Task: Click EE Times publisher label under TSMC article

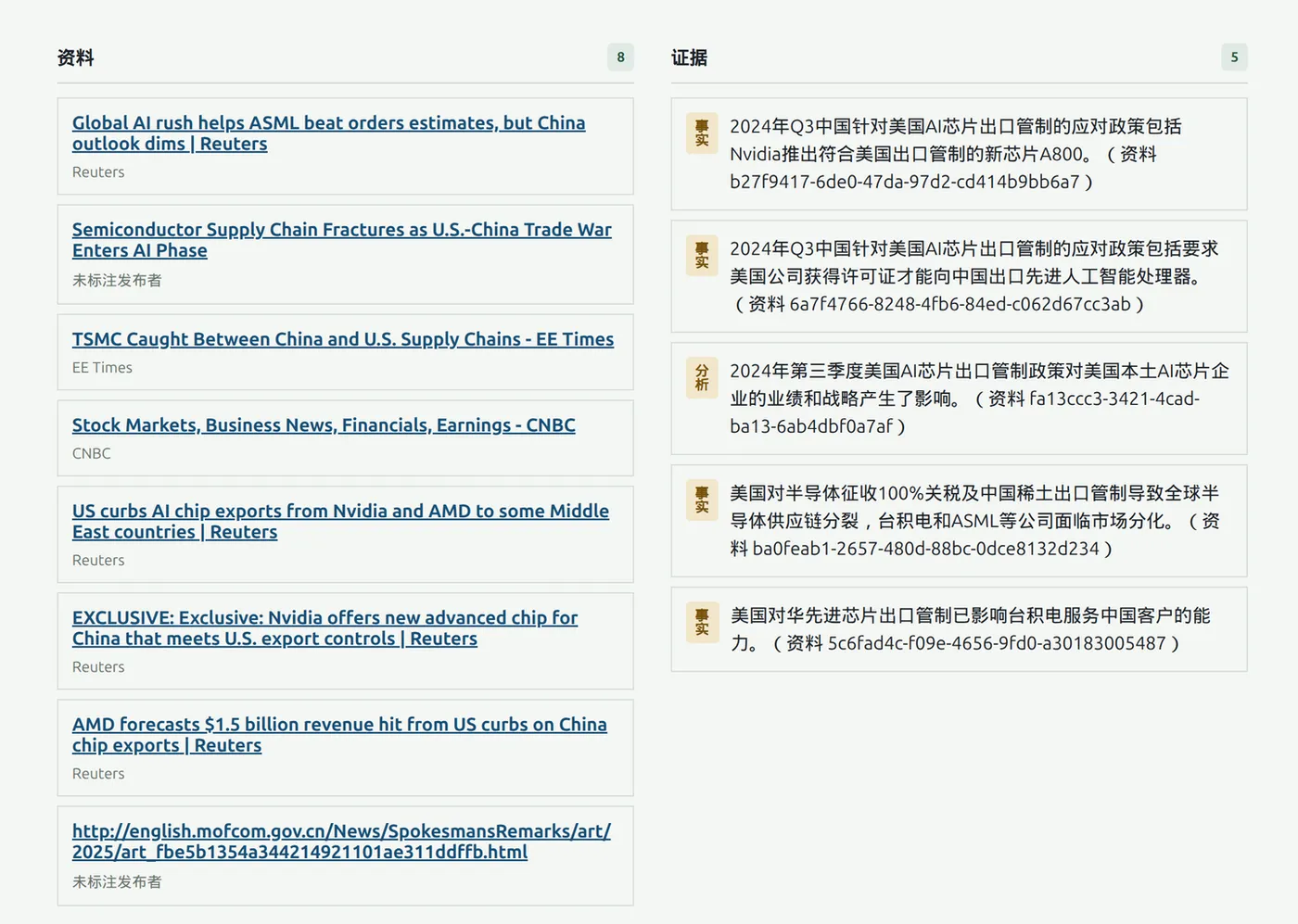Action: coord(102,368)
